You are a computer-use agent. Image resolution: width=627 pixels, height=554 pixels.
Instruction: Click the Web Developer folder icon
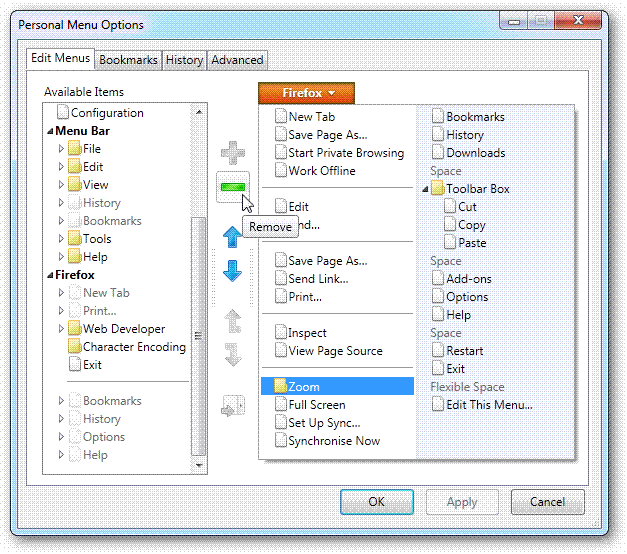pyautogui.click(x=75, y=328)
